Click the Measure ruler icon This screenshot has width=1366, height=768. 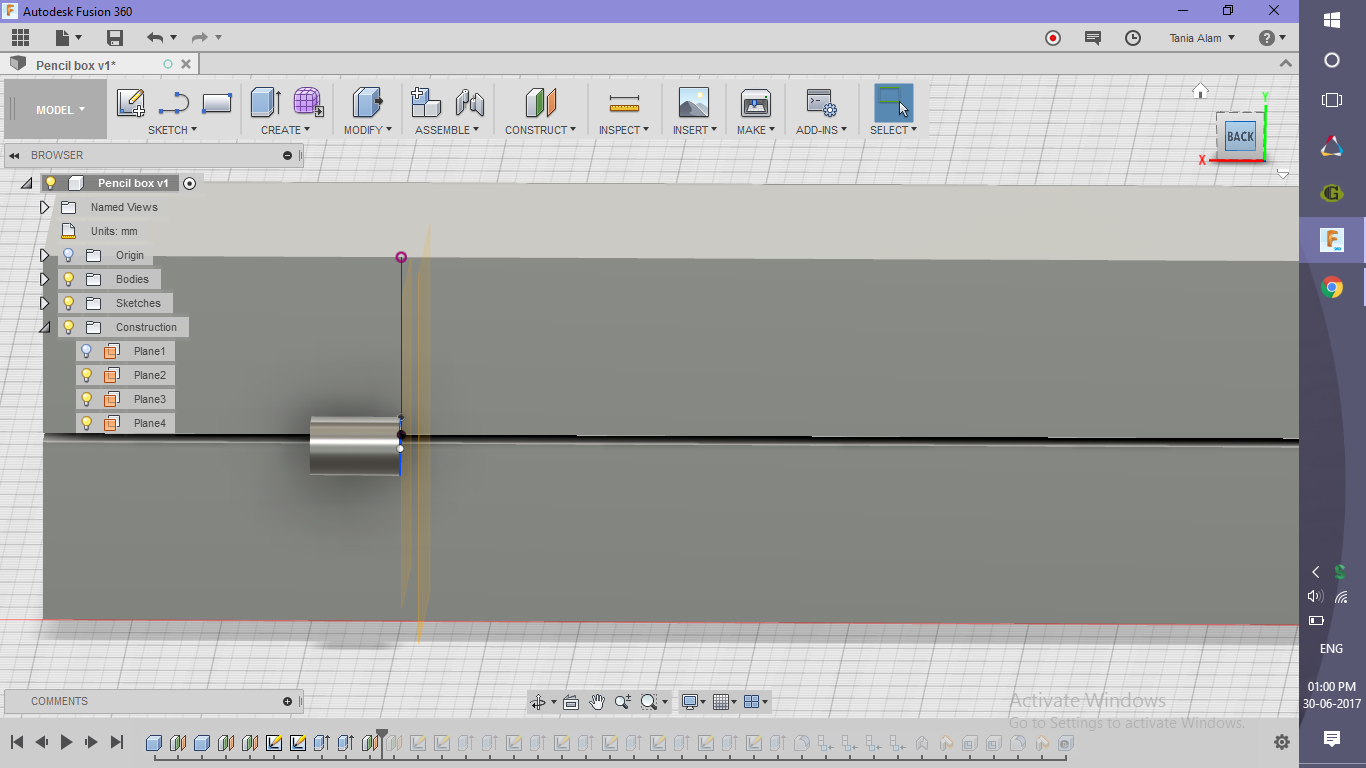point(624,103)
